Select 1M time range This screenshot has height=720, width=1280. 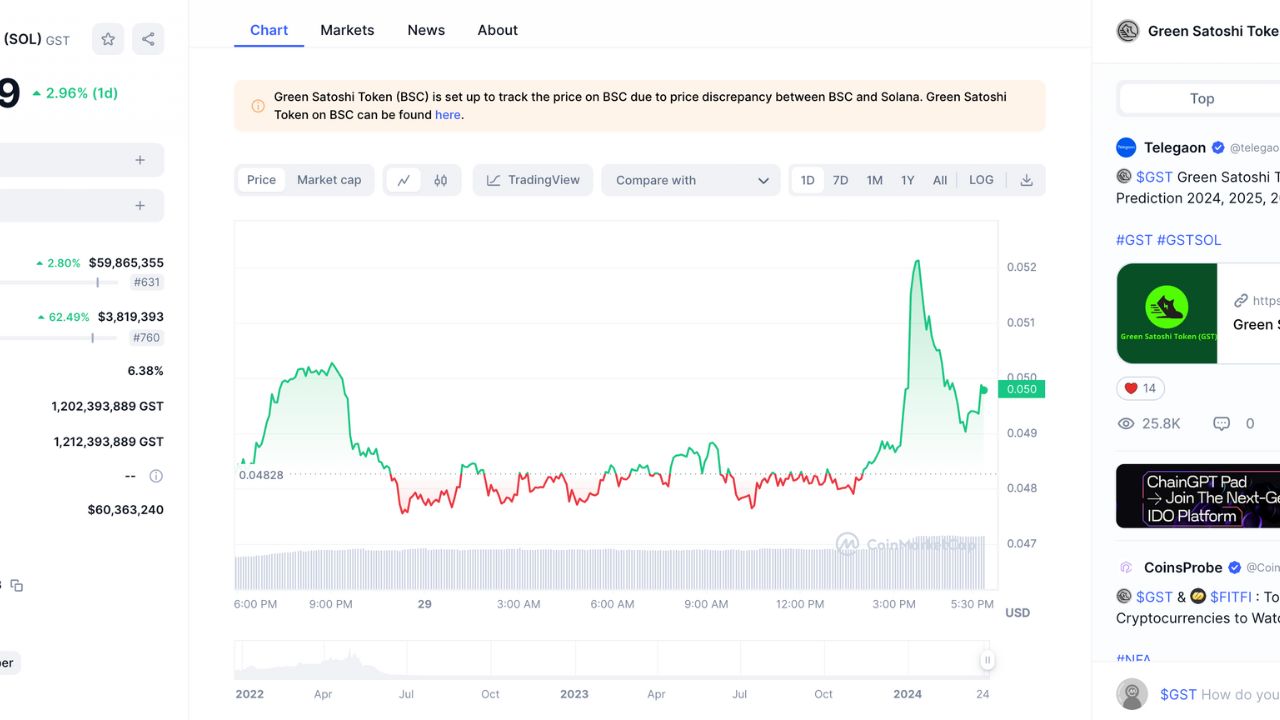pyautogui.click(x=875, y=180)
